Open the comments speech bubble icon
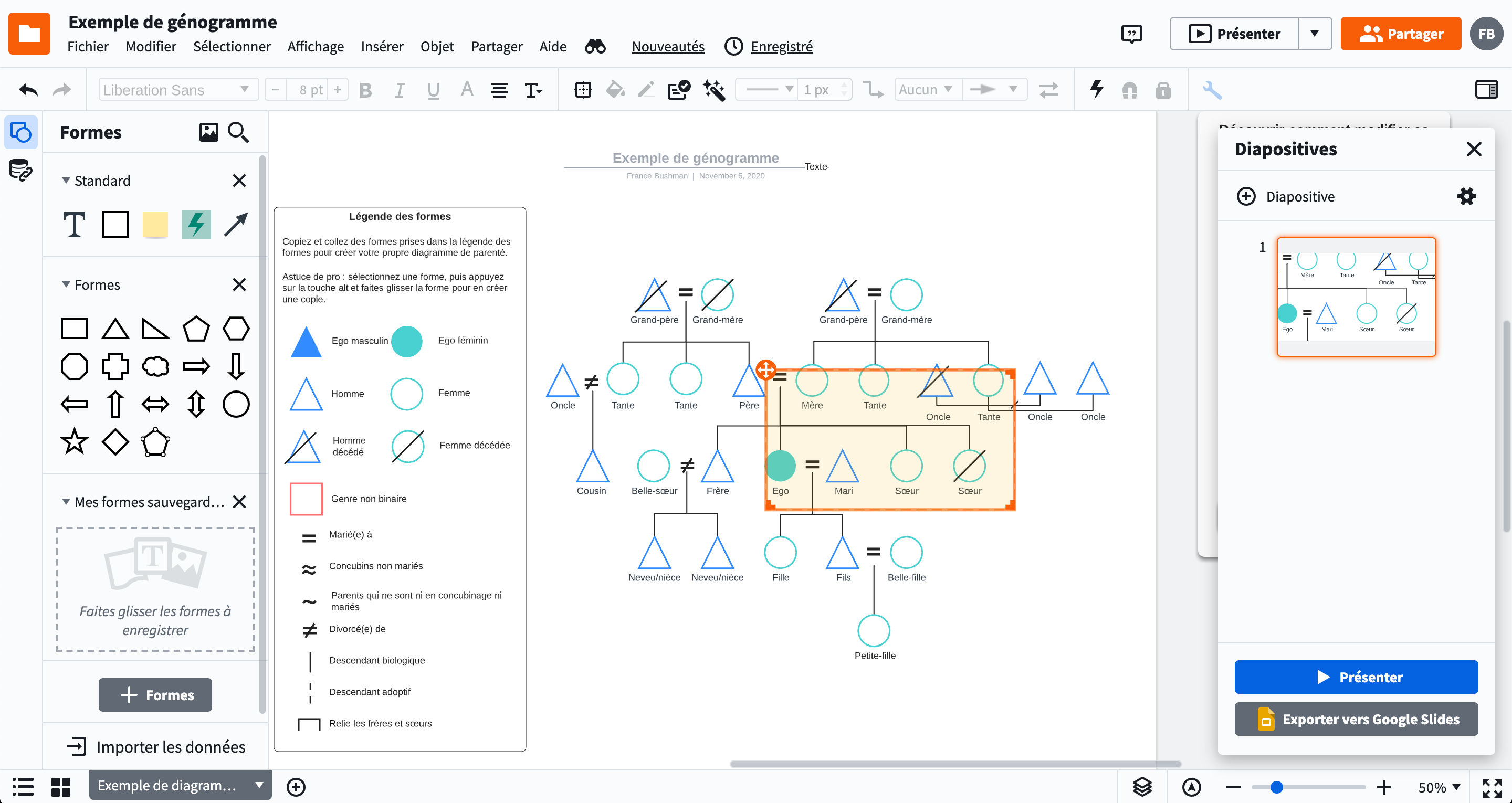This screenshot has height=803, width=1512. pos(1131,34)
